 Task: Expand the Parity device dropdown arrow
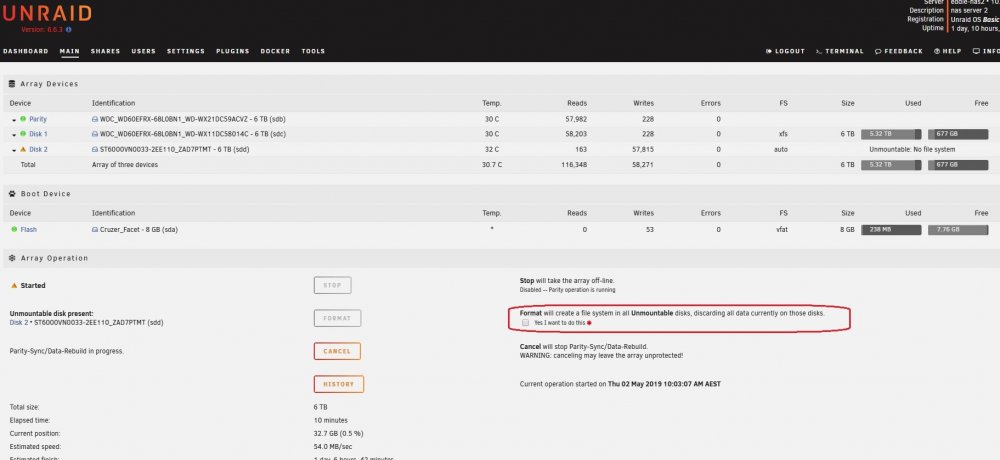[14, 120]
